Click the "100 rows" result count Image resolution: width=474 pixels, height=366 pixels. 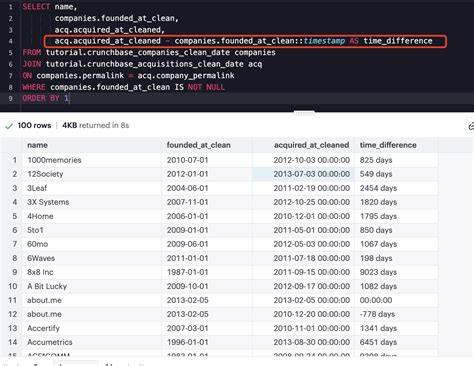pyautogui.click(x=34, y=125)
